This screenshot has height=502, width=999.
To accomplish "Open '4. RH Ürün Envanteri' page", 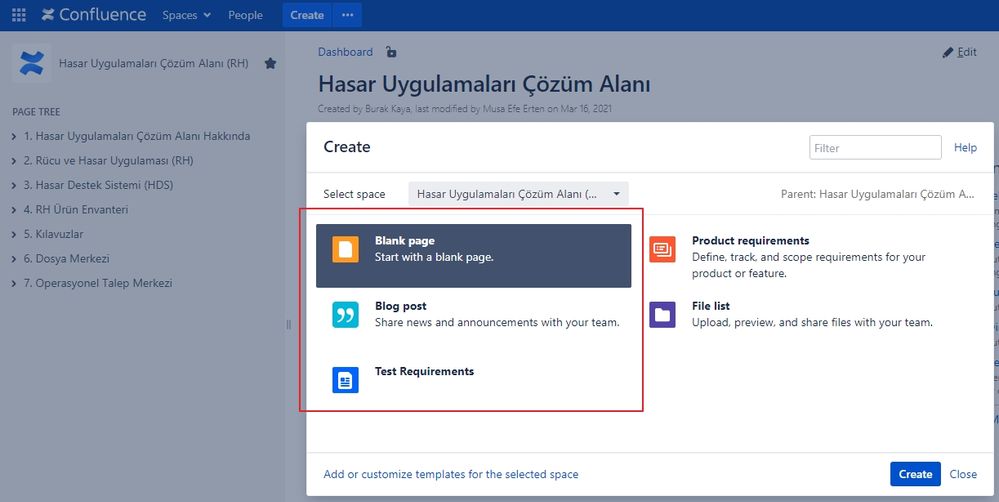I will pos(76,210).
